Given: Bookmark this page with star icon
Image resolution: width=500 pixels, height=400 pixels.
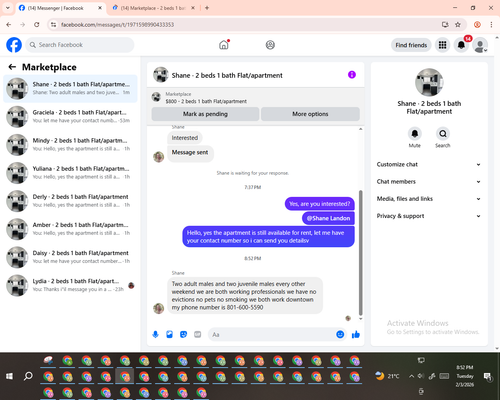Looking at the screenshot, I should (x=458, y=25).
